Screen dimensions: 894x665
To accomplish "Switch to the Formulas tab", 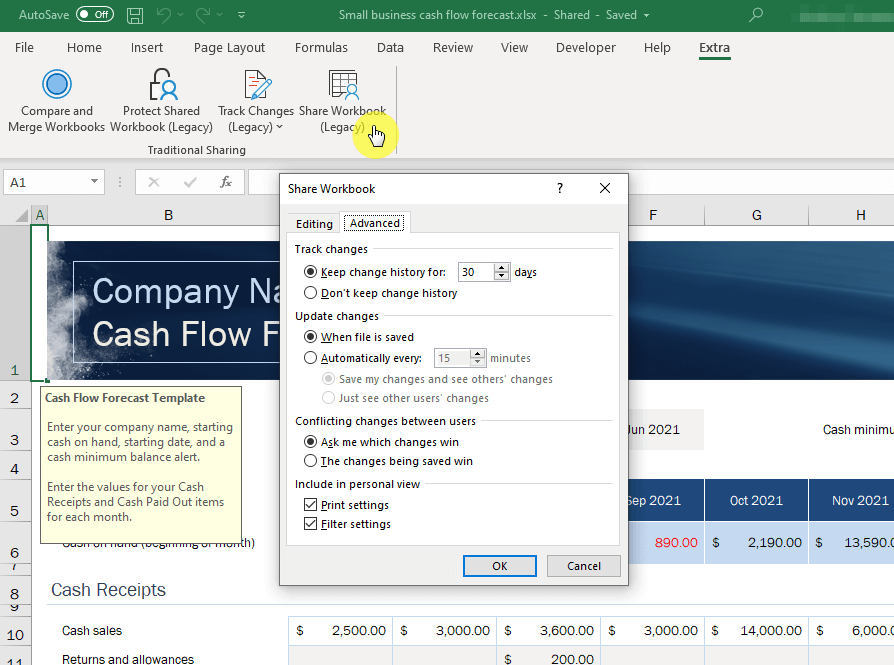I will [x=321, y=48].
